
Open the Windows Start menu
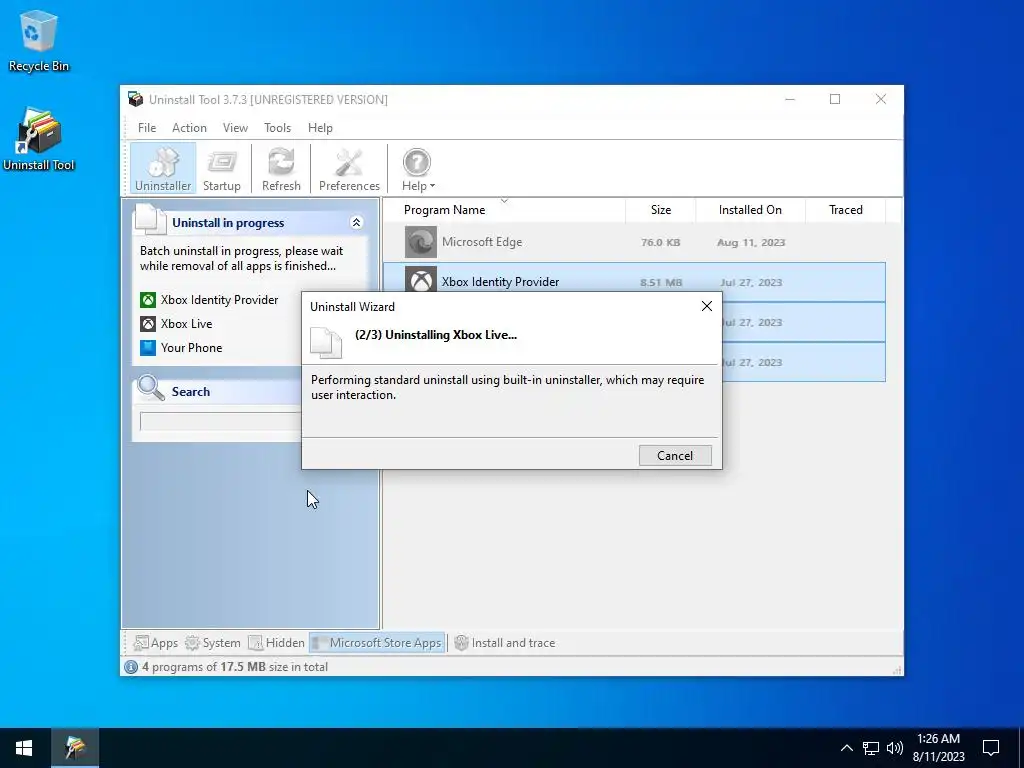click(24, 748)
